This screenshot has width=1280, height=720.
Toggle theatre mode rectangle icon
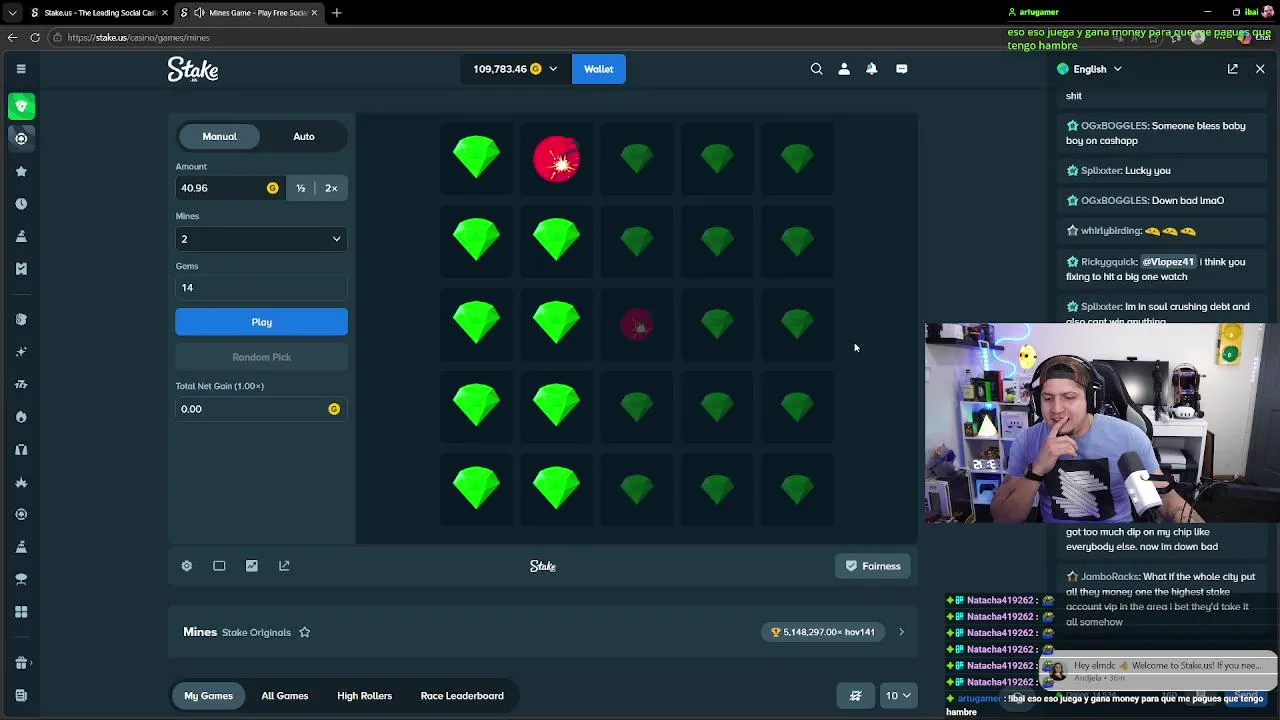click(x=219, y=566)
